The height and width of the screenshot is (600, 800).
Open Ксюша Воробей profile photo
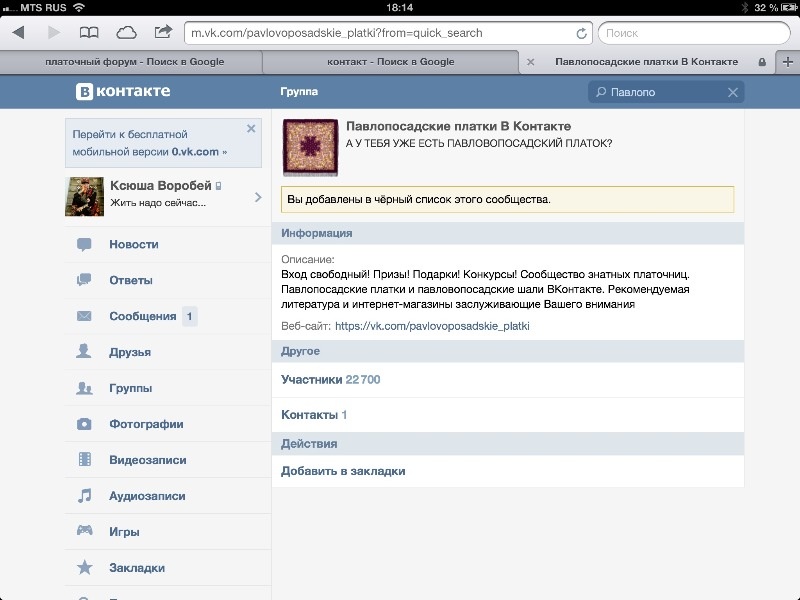[x=85, y=196]
